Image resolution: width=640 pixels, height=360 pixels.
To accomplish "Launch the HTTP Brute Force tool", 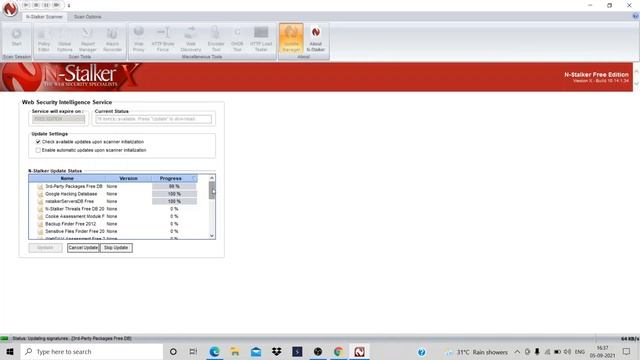I will click(163, 40).
